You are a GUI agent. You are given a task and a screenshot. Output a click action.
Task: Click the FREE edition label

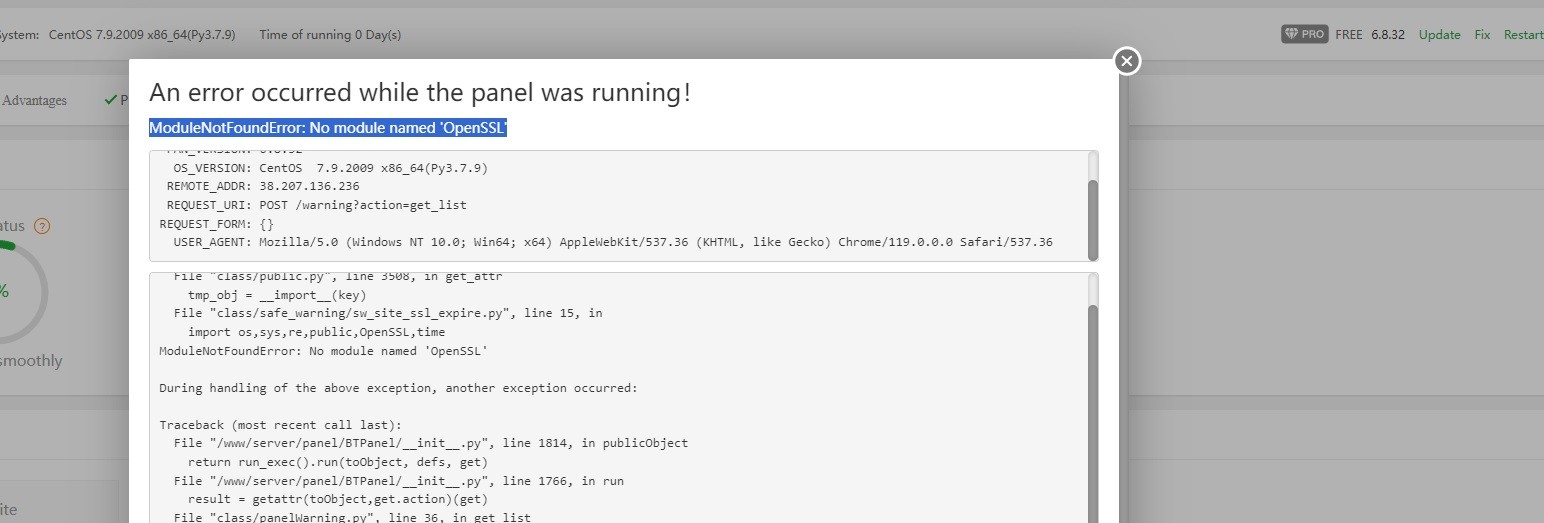[x=1348, y=34]
